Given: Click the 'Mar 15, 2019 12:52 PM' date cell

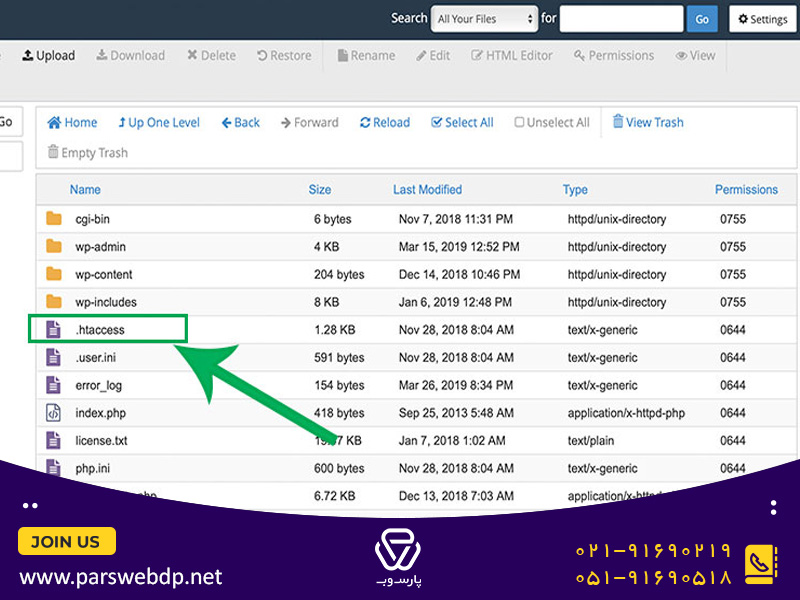Looking at the screenshot, I should coord(459,247).
